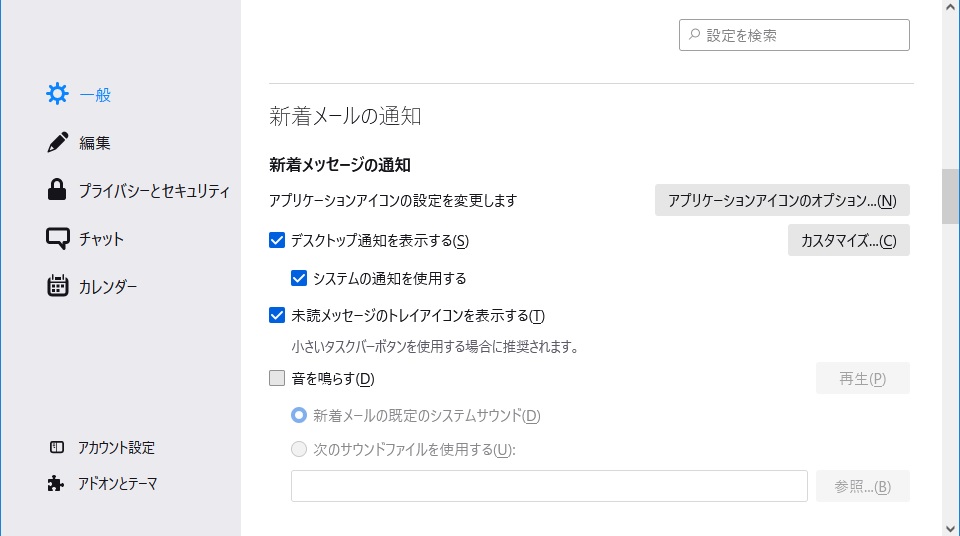Enable the 音を鳴らす checkbox

pos(278,379)
